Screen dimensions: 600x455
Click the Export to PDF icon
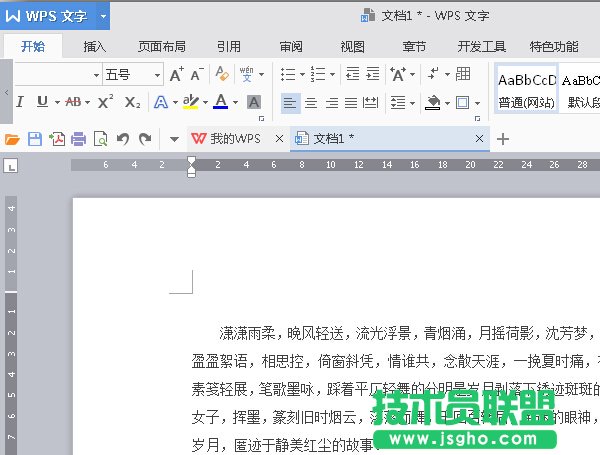pyautogui.click(x=57, y=139)
